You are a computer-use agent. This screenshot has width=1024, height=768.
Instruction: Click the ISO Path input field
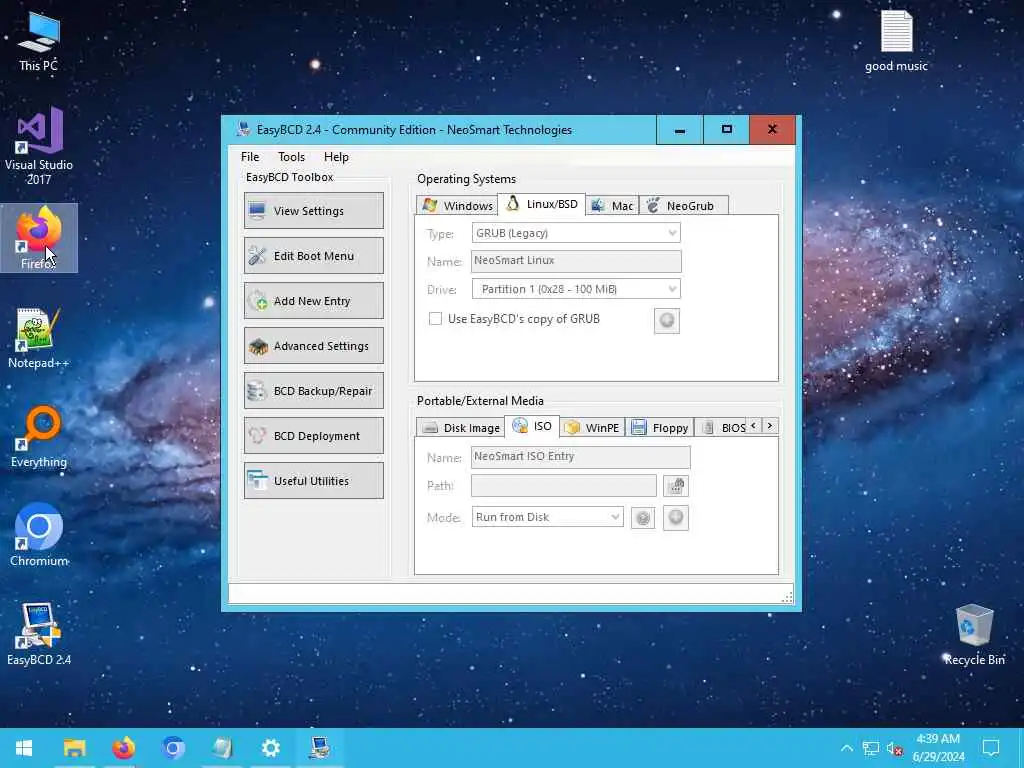click(564, 485)
